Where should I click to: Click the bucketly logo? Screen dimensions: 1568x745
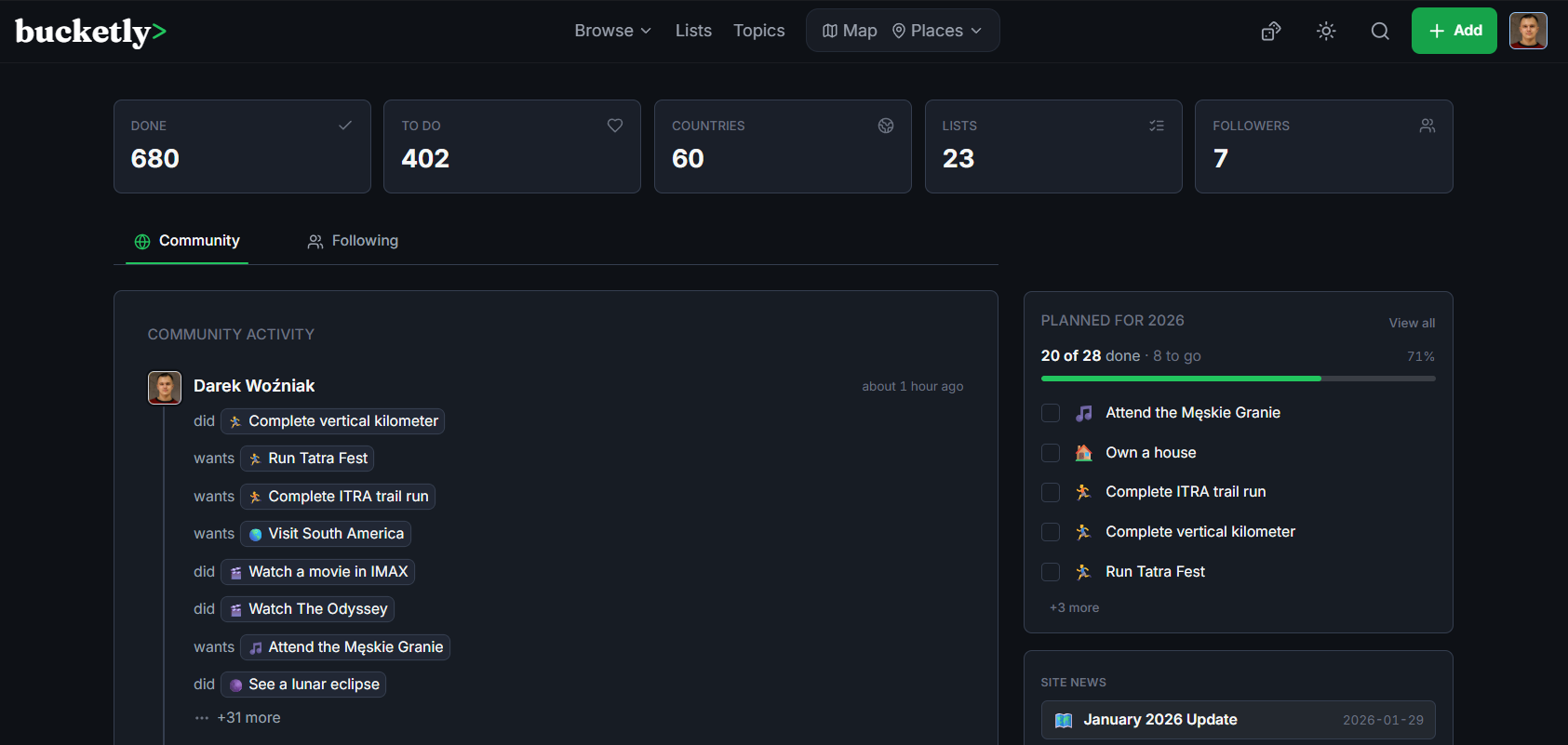tap(90, 32)
